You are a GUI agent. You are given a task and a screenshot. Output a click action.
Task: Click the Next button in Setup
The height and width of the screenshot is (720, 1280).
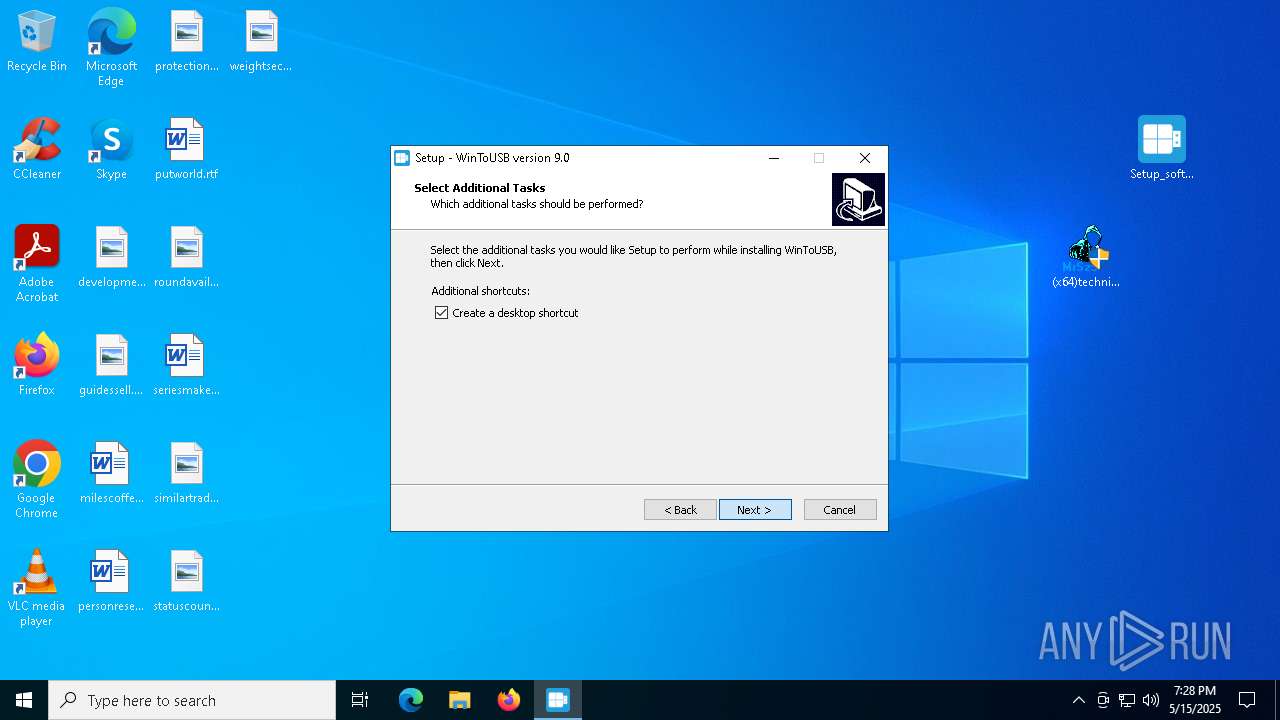pyautogui.click(x=755, y=510)
